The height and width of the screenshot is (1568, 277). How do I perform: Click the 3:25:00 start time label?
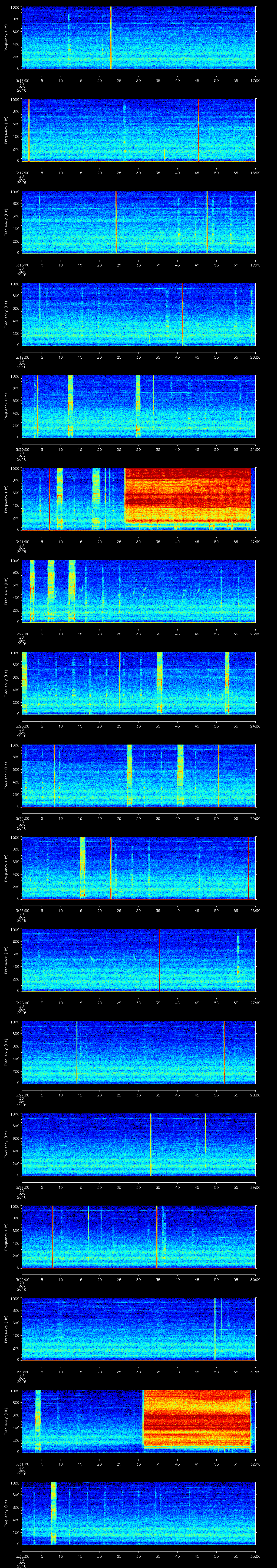coord(22,910)
